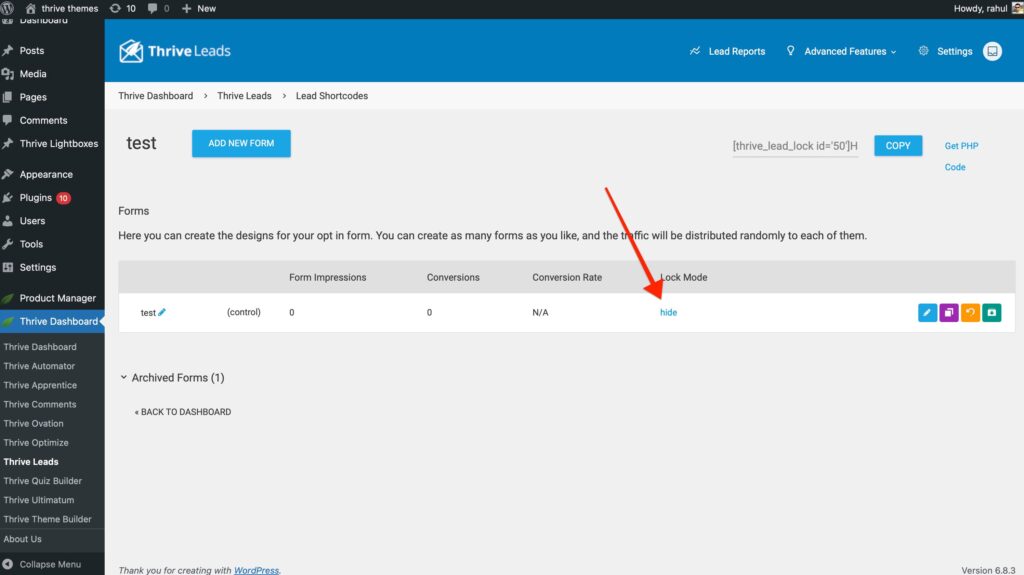This screenshot has height=575, width=1024.
Task: Click the orange reset statistics icon
Action: pos(970,313)
